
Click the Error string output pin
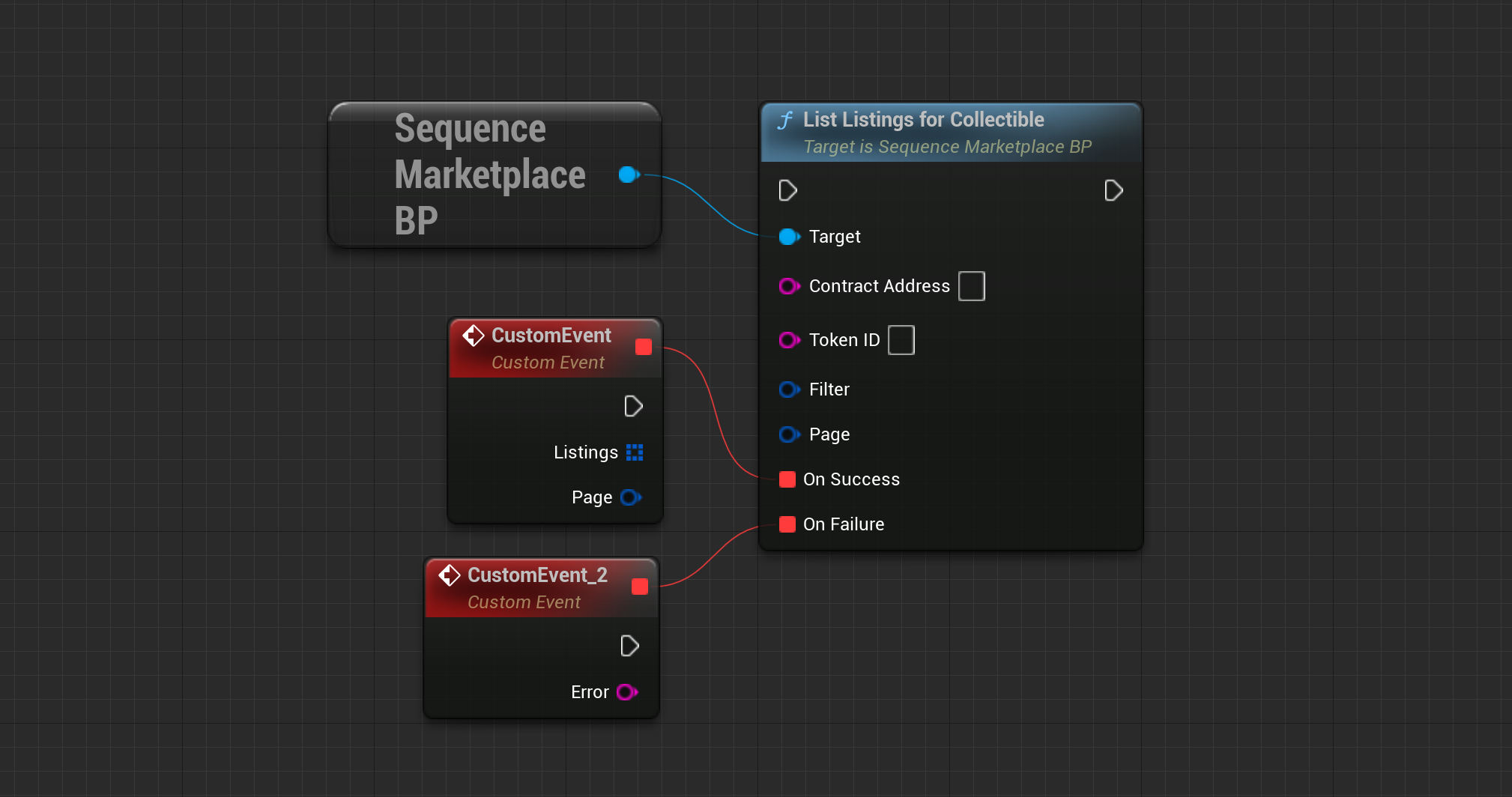click(x=627, y=692)
